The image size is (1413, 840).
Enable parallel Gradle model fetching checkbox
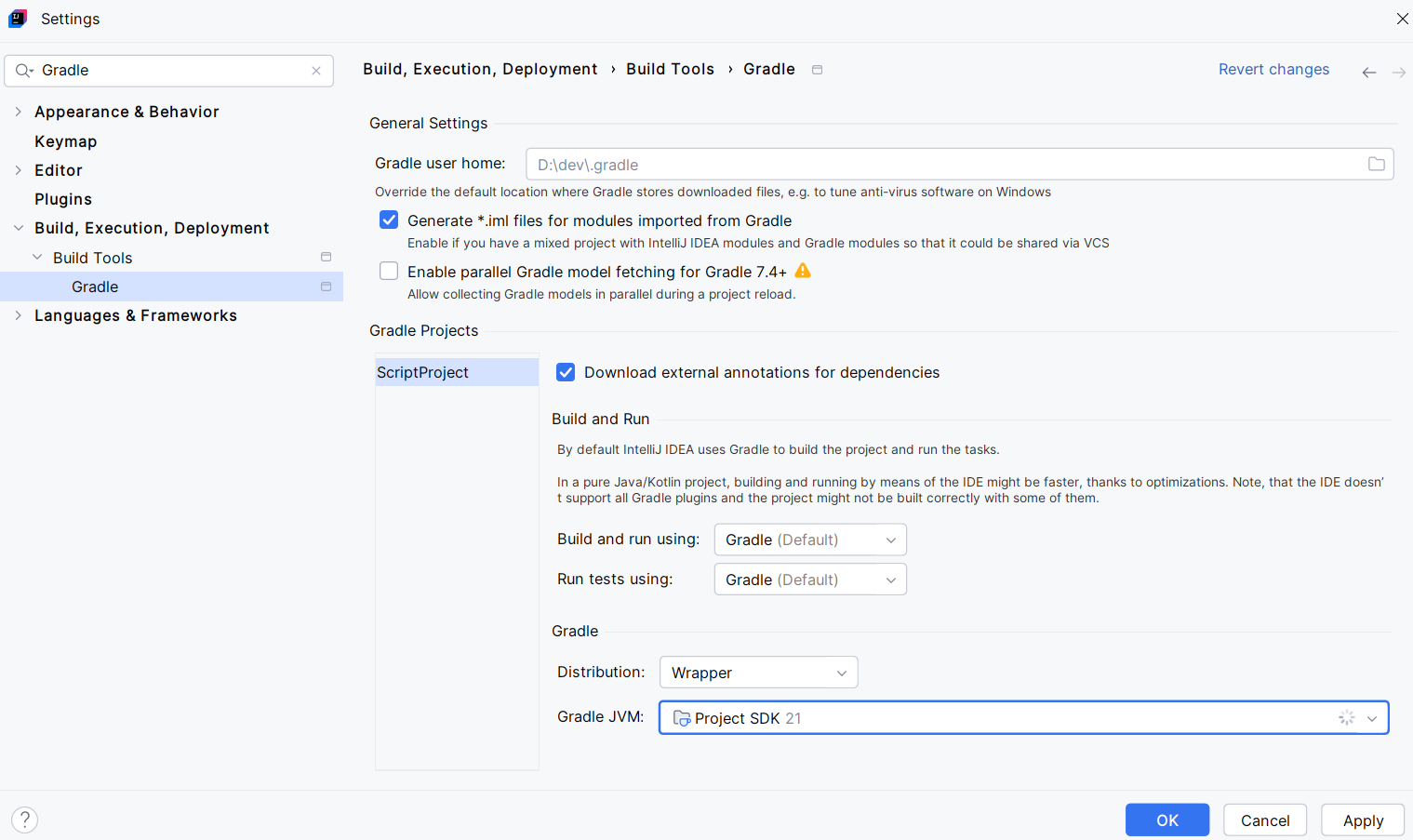[389, 272]
